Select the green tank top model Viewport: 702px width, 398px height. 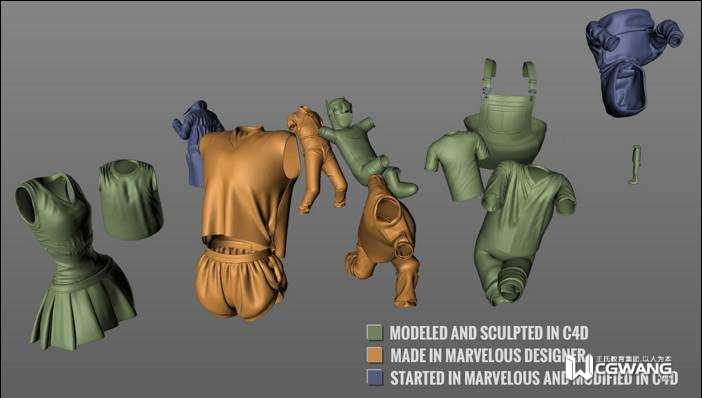pyautogui.click(x=130, y=199)
